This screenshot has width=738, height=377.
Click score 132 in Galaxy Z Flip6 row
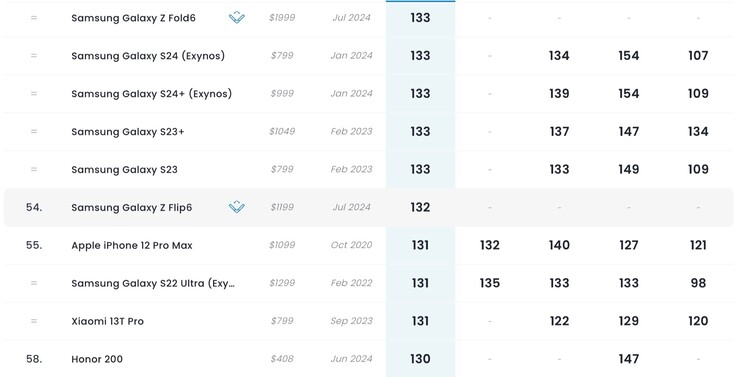click(x=420, y=207)
